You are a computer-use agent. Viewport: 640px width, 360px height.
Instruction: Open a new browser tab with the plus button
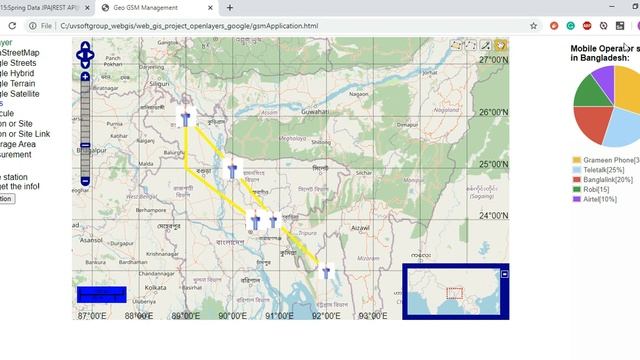(230, 8)
